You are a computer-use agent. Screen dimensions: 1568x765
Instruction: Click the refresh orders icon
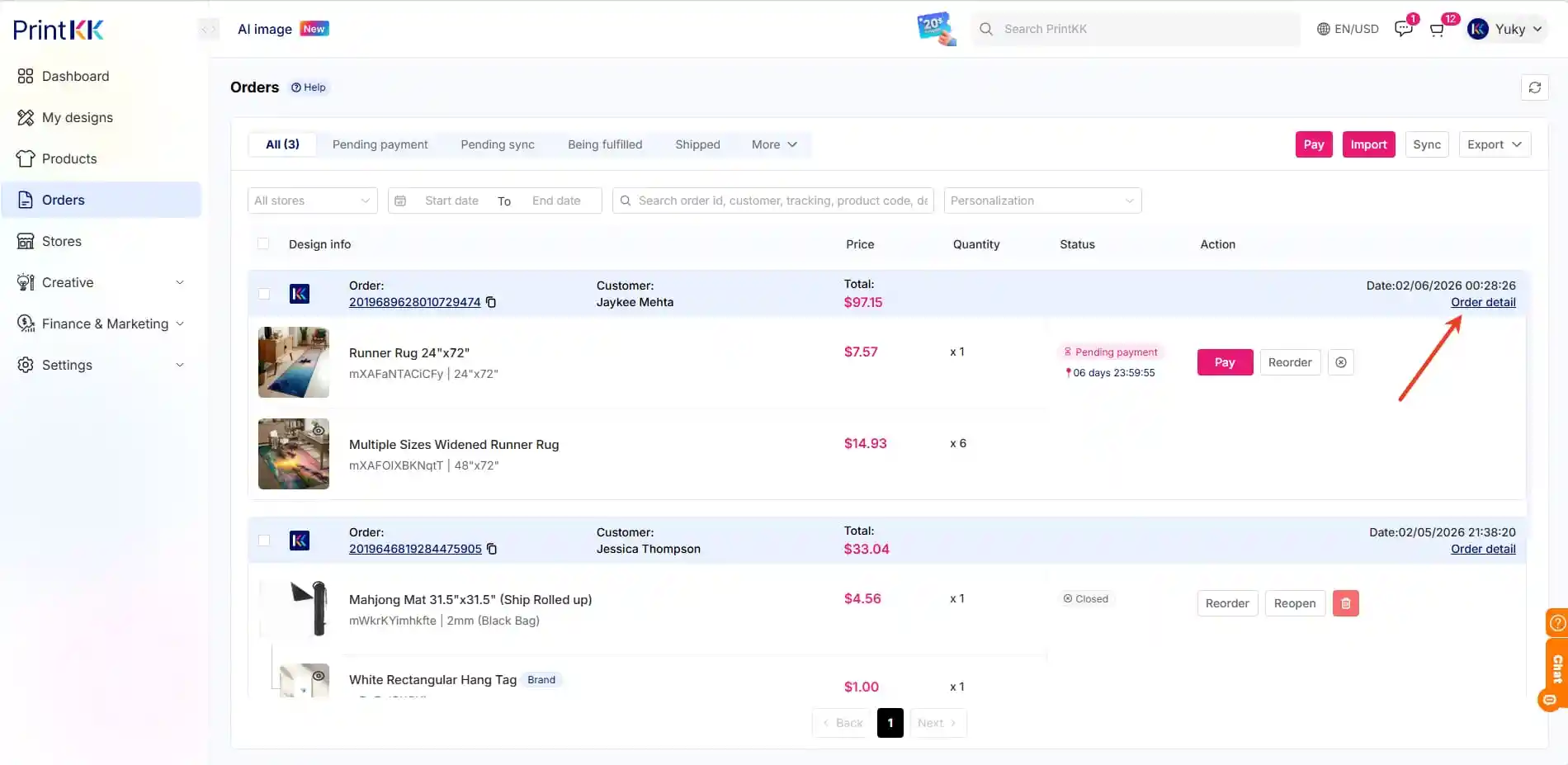(x=1534, y=87)
